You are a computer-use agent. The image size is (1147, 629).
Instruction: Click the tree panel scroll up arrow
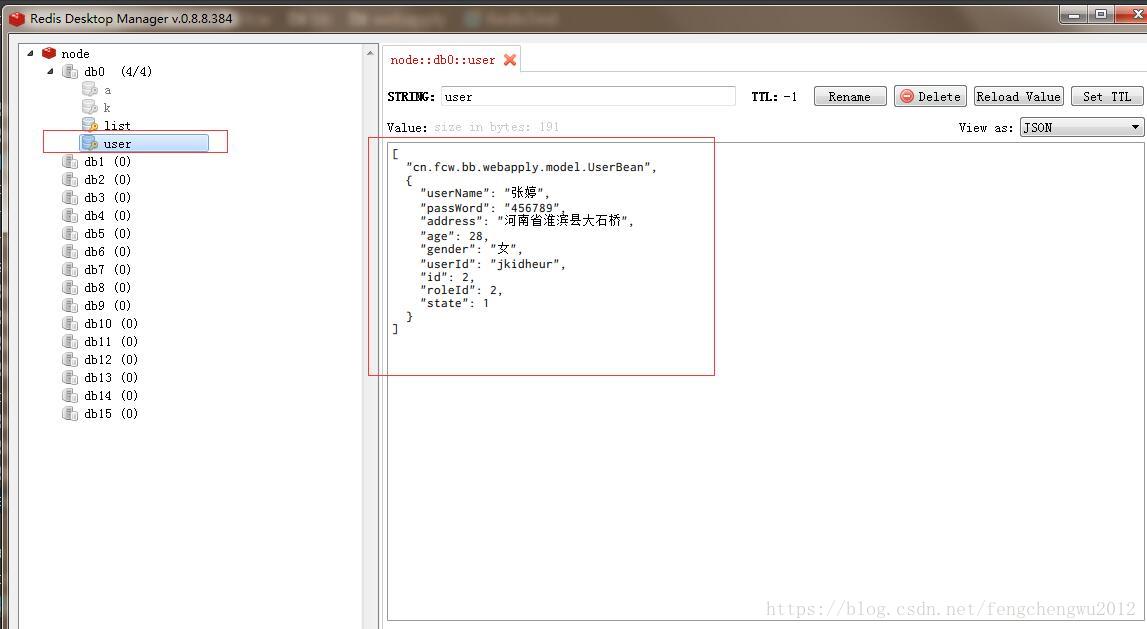click(x=370, y=53)
